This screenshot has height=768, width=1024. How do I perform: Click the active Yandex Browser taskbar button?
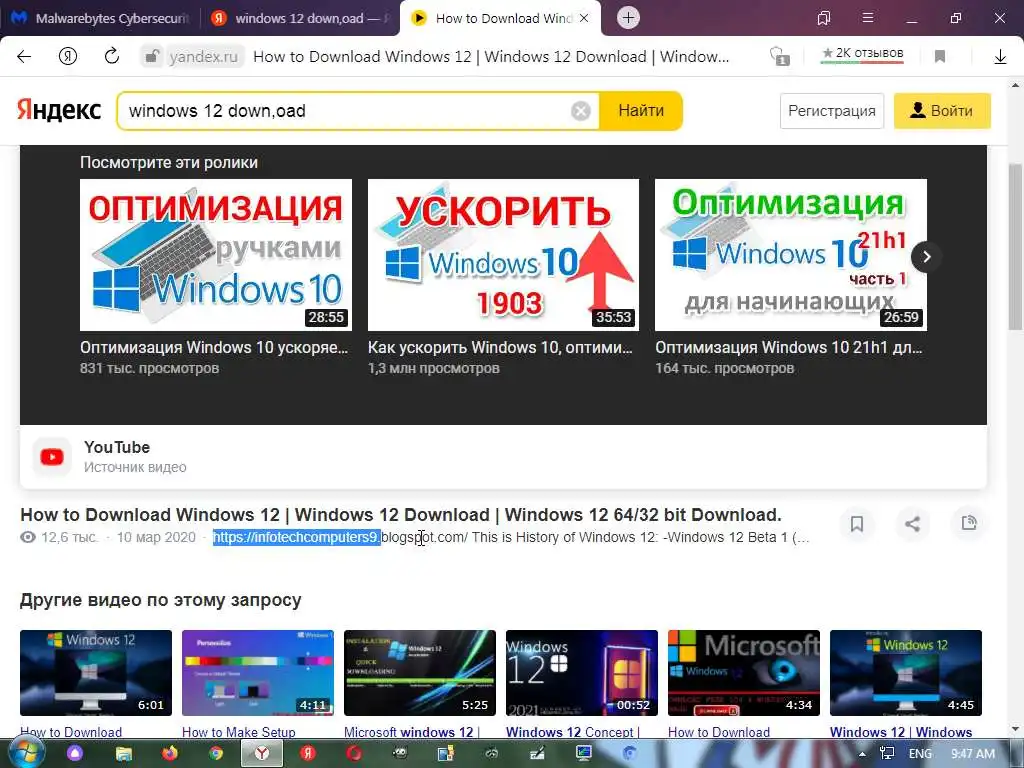pos(261,754)
